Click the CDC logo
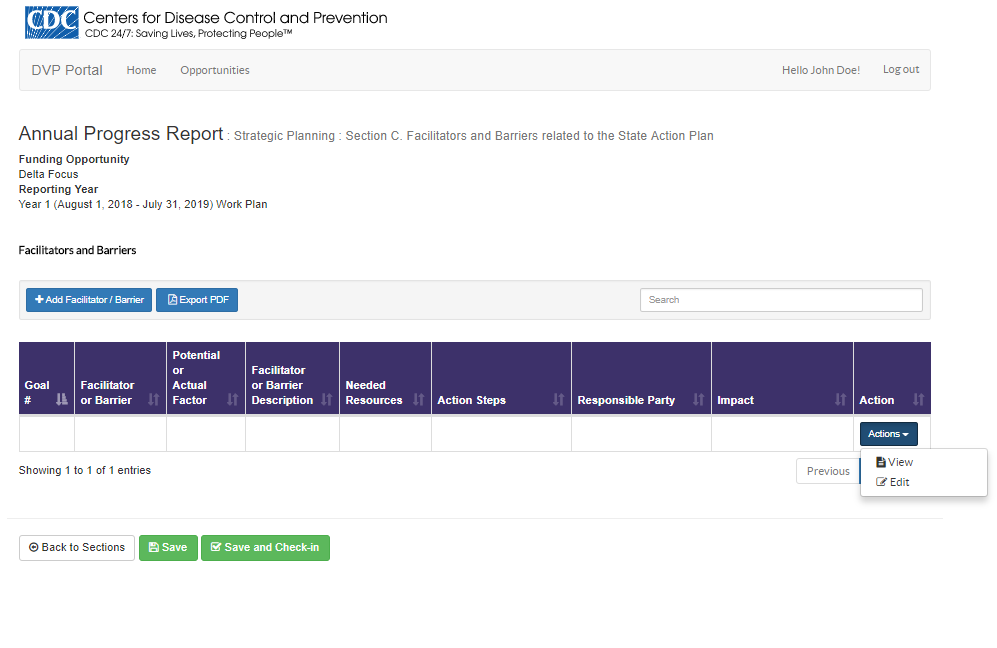997x648 pixels. (51, 23)
